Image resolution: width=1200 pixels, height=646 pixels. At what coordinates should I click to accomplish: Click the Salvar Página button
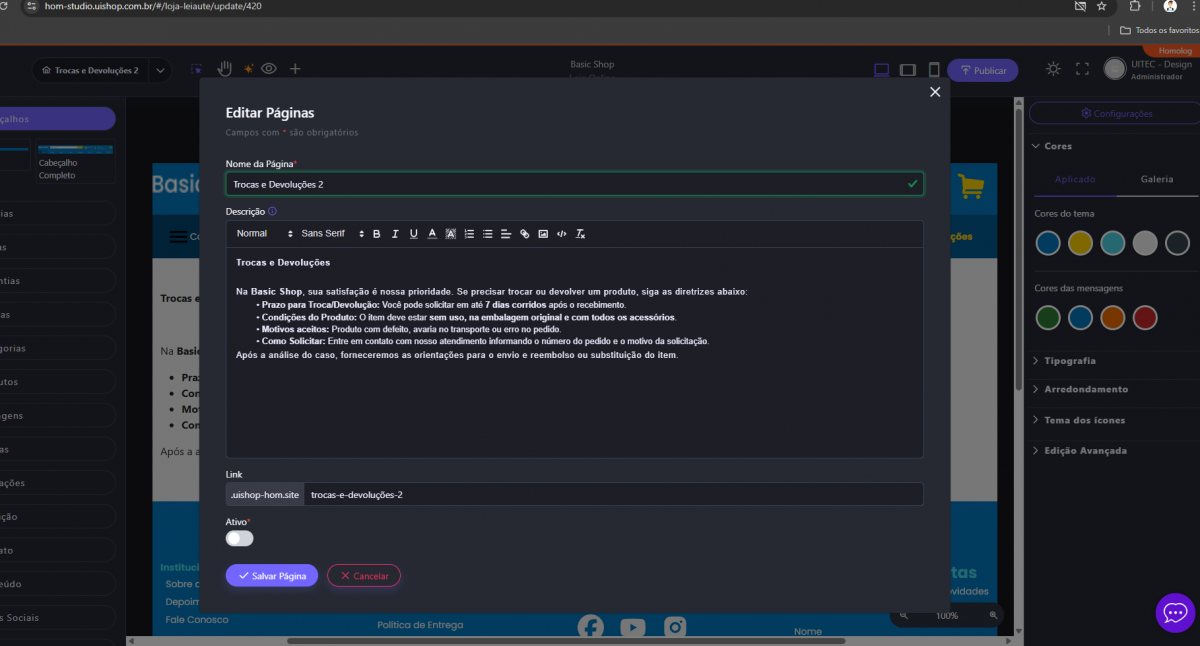pos(272,576)
